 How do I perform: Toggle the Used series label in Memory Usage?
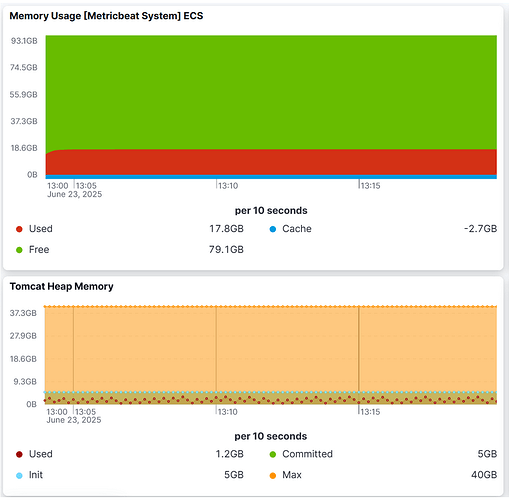pos(41,229)
